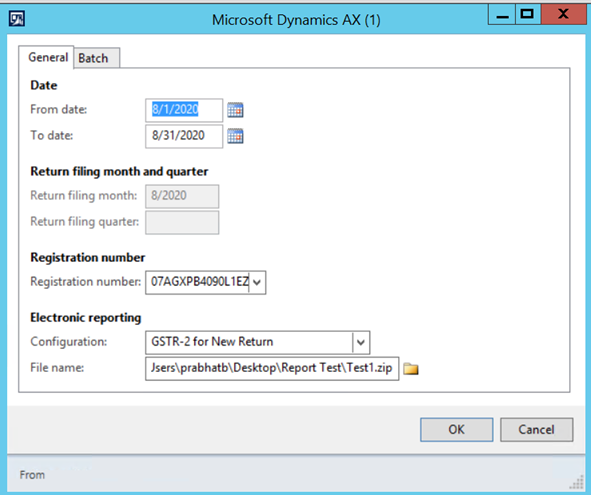Click the 'Return filing month and quarter' heading
This screenshot has height=495, width=591.
click(119, 172)
